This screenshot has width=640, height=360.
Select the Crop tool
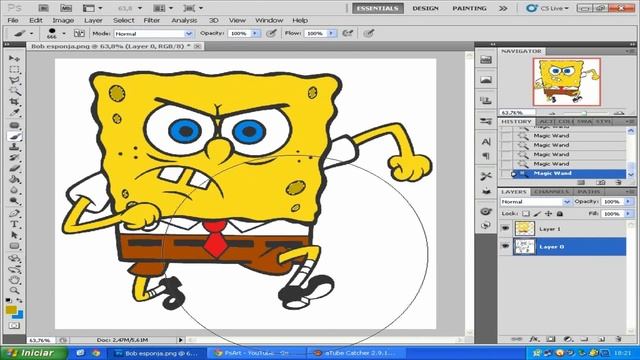pos(14,102)
